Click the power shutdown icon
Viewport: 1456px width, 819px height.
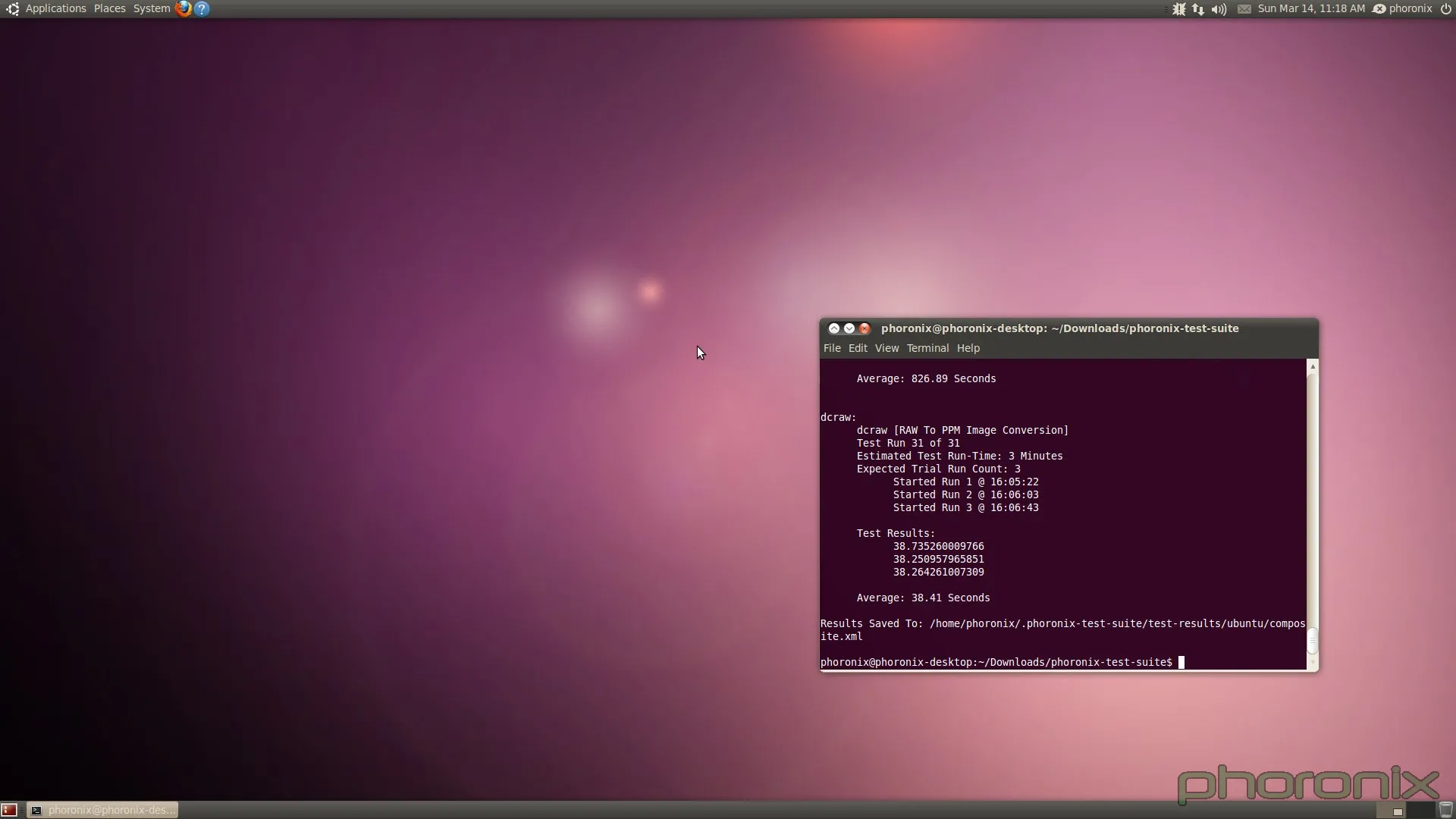pyautogui.click(x=1445, y=9)
